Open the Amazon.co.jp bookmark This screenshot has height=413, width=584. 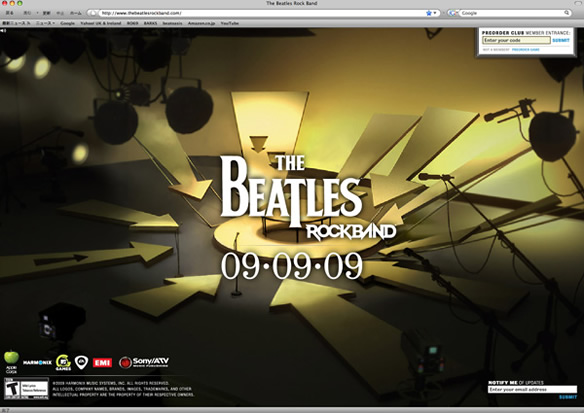pyautogui.click(x=201, y=23)
